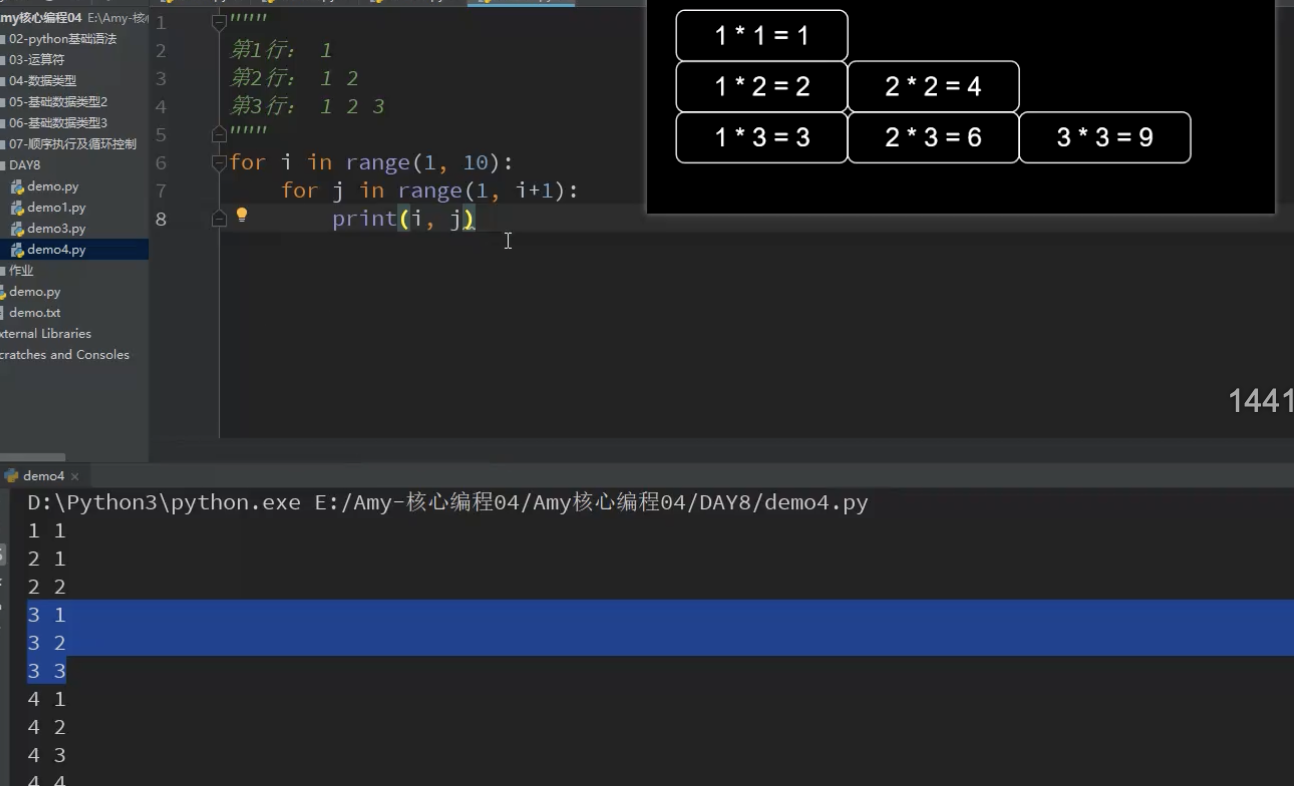Click the comment text '第2行: 1 2'
1294x786 pixels.
pyautogui.click(x=294, y=78)
